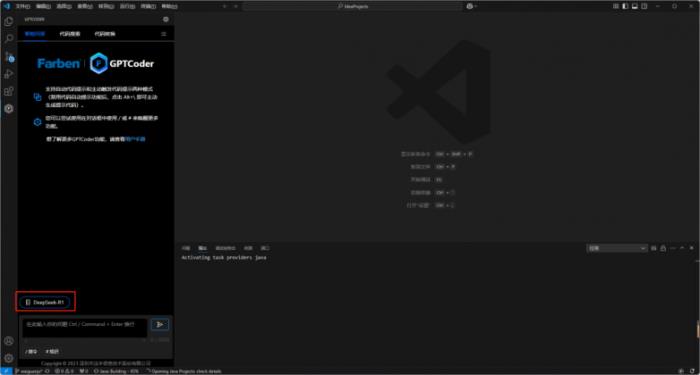
Task: Open the output channel dropdown
Action: pyautogui.click(x=617, y=248)
